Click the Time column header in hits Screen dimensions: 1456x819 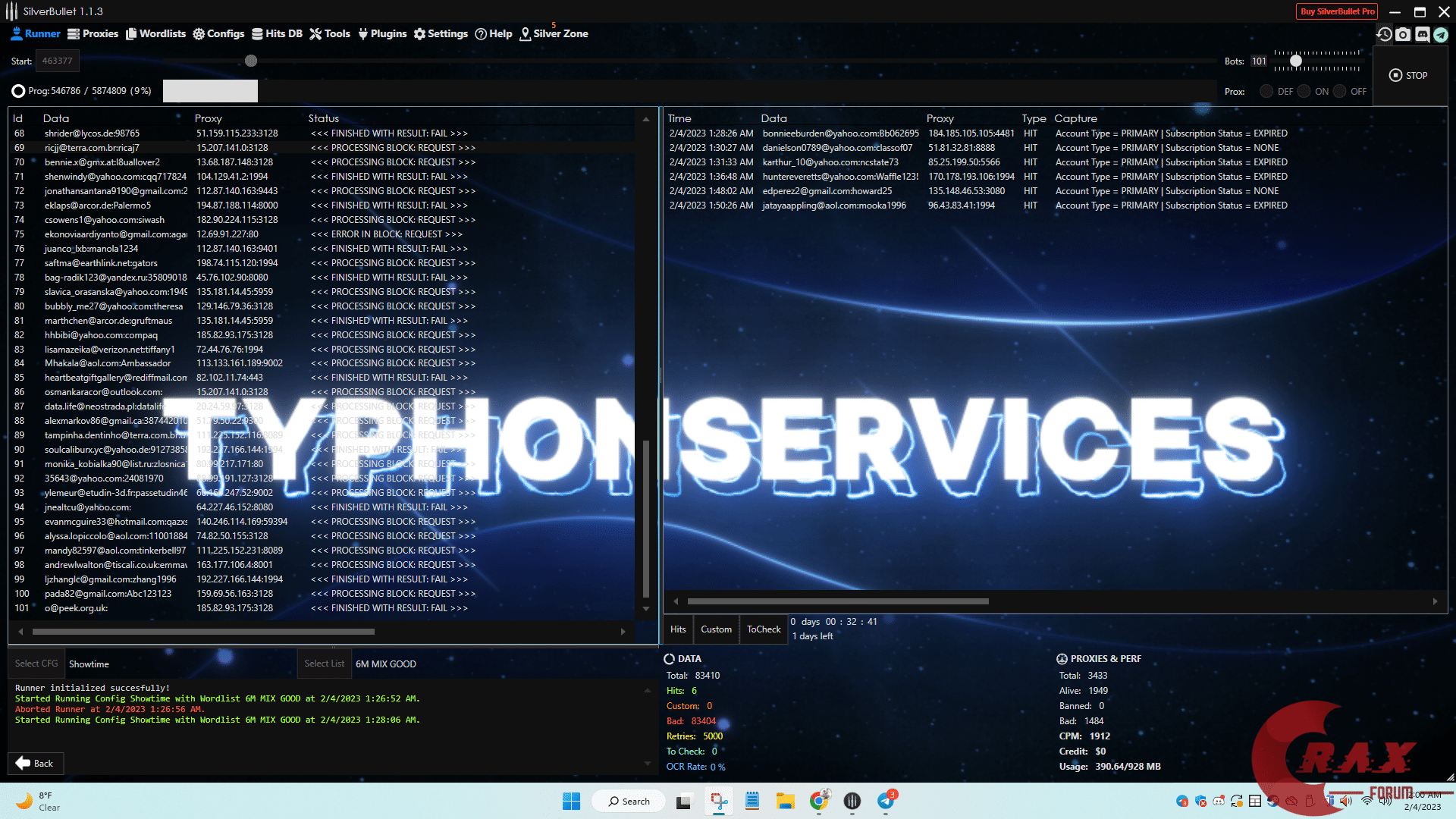click(x=679, y=118)
